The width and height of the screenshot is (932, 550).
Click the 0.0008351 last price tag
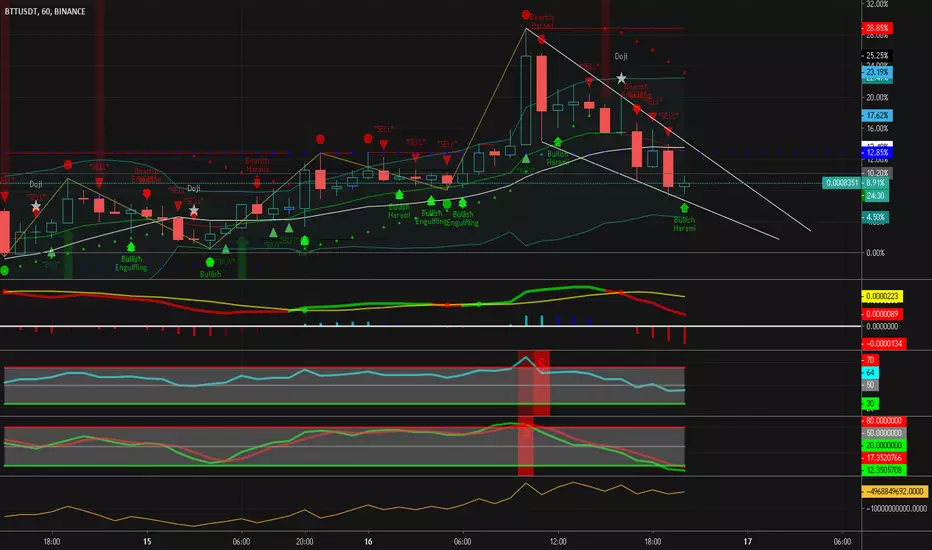click(841, 183)
